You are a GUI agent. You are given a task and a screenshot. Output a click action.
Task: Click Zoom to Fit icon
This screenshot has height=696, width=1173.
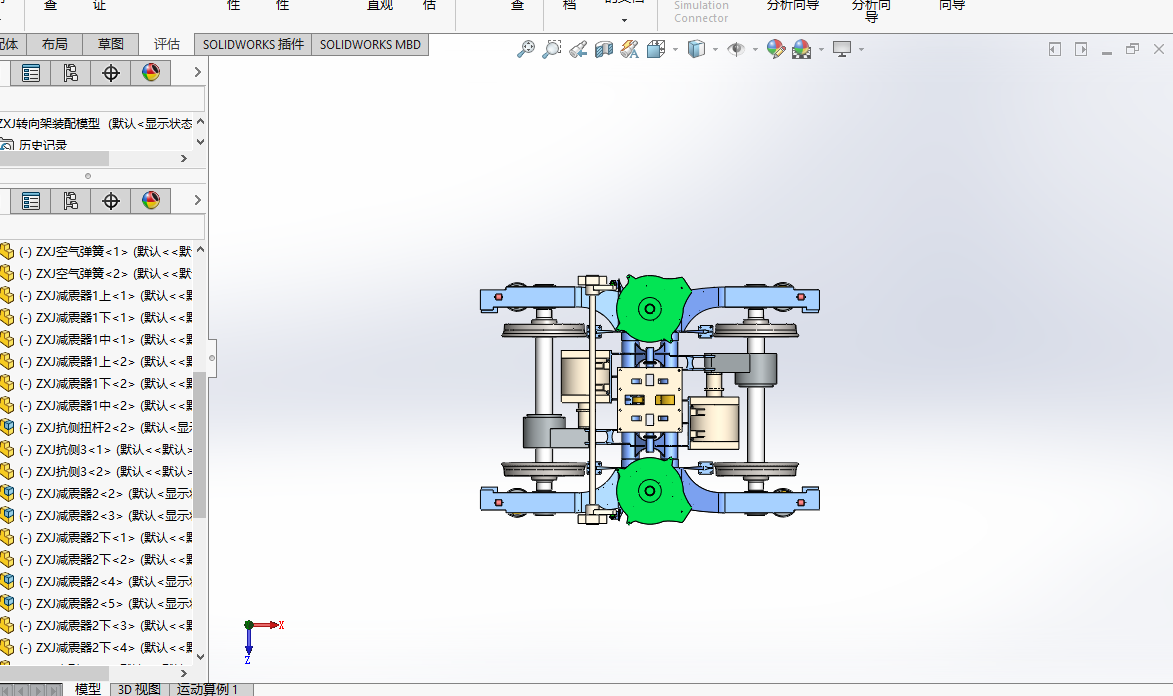[x=526, y=49]
